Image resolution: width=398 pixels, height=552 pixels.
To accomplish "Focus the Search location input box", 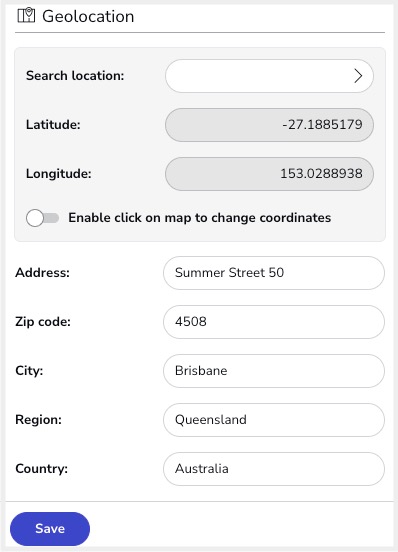I will [269, 76].
